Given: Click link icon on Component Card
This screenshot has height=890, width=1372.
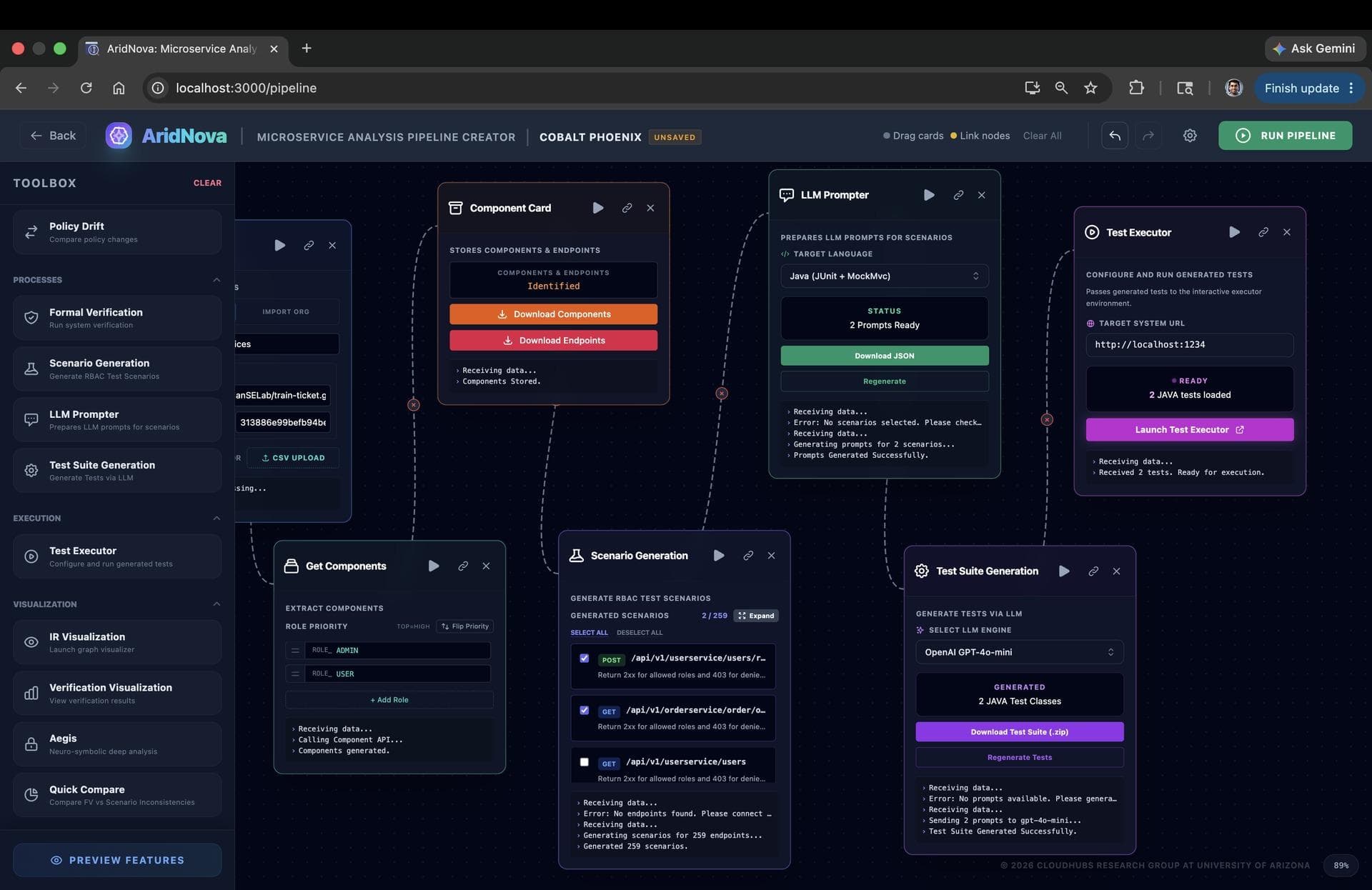Looking at the screenshot, I should [627, 208].
